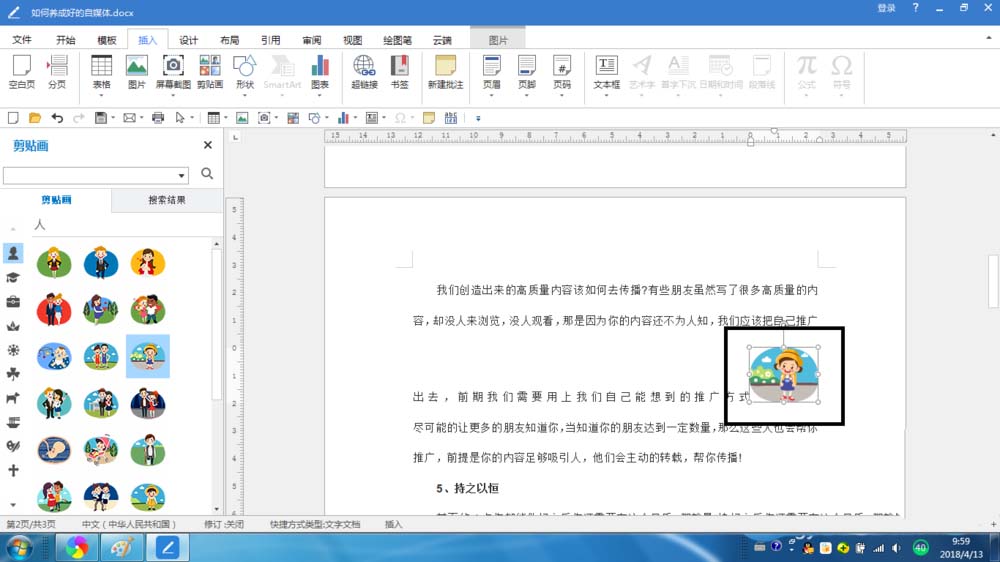Click the Undo arrow in quick toolbar
1000x562 pixels.
point(57,118)
